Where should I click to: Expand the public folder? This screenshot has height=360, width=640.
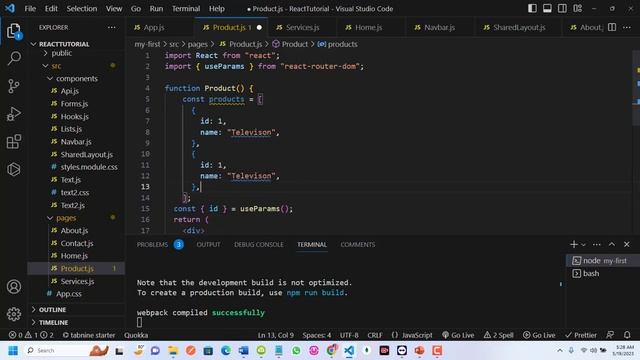pos(62,53)
